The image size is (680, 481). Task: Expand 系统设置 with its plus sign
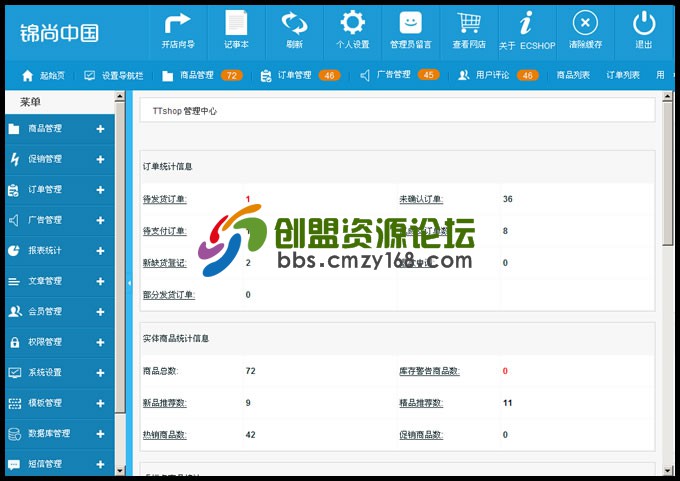[100, 373]
